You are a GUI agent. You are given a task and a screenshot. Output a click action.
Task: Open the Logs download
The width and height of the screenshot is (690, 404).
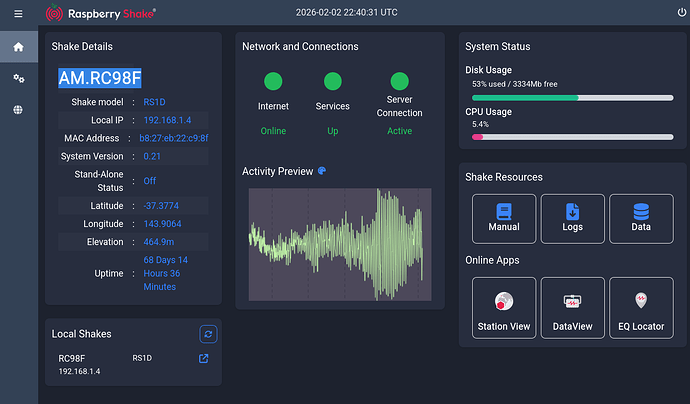coord(573,218)
